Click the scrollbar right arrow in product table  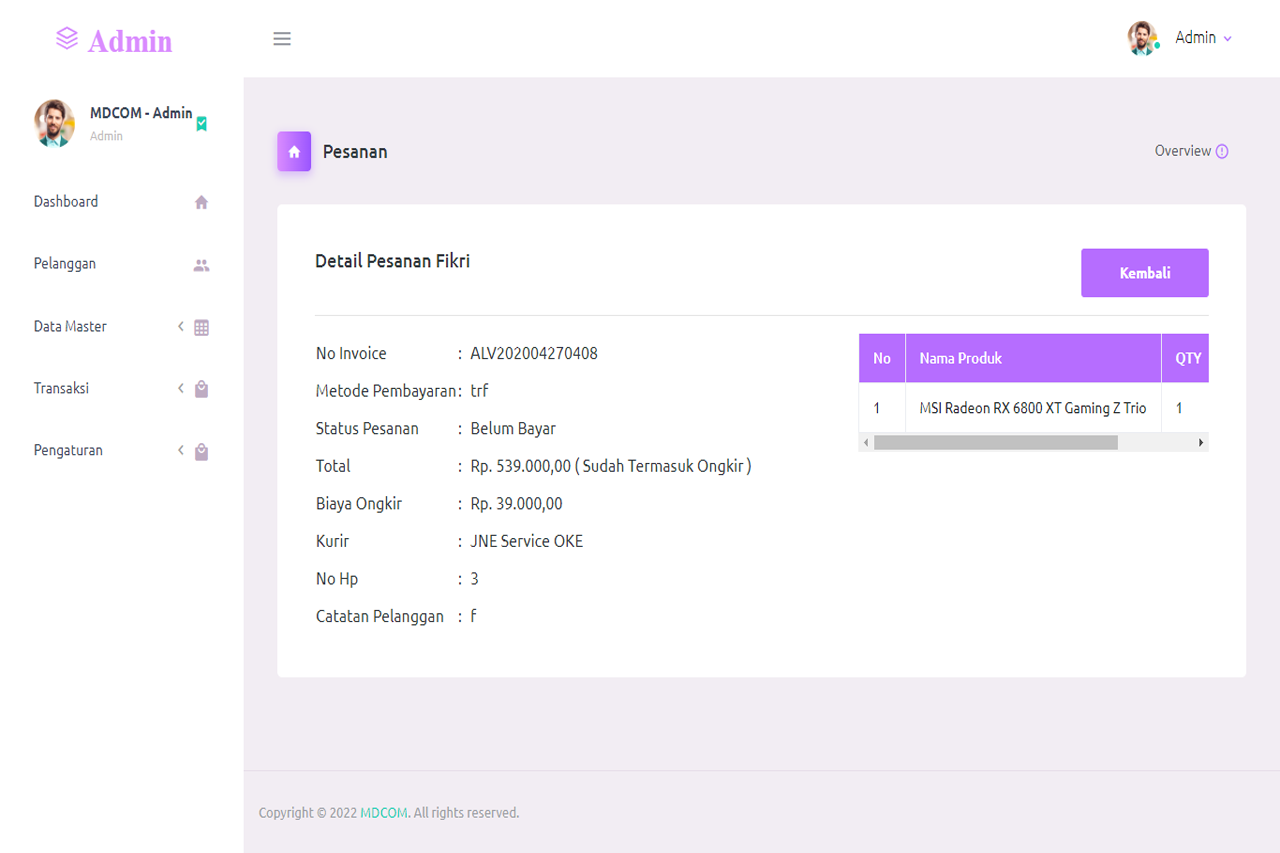[1200, 442]
